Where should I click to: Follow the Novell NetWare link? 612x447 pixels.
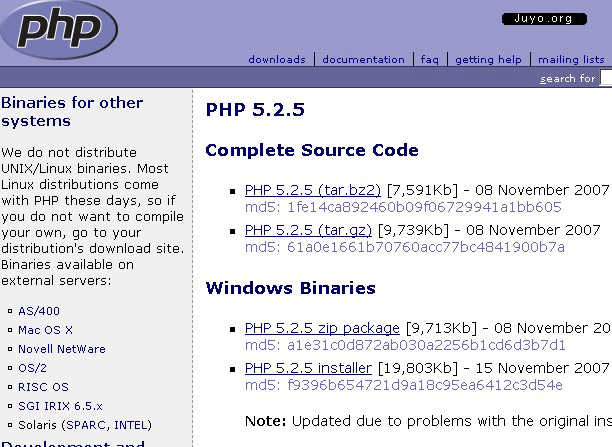[x=61, y=349]
